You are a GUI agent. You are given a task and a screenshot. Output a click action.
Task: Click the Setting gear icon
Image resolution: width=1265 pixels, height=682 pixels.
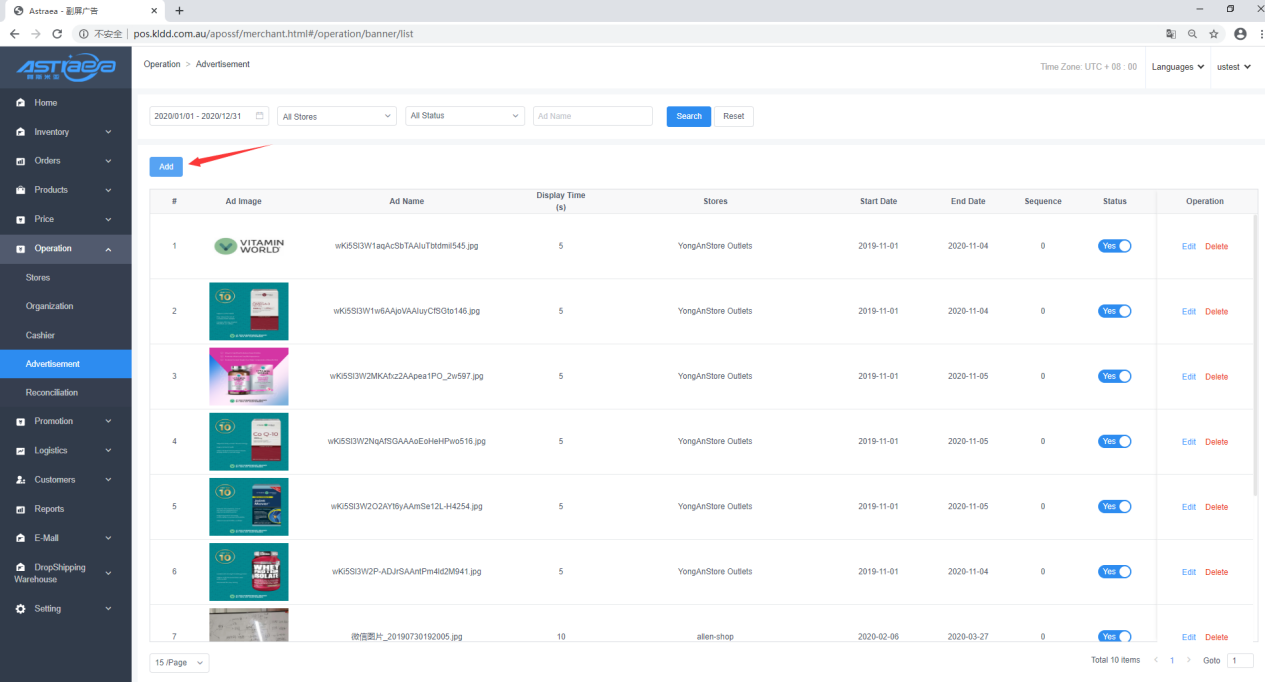point(20,609)
